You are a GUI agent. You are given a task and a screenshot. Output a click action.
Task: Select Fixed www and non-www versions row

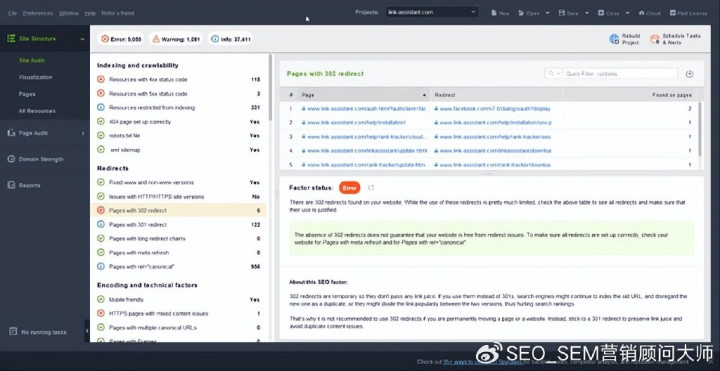[179, 182]
